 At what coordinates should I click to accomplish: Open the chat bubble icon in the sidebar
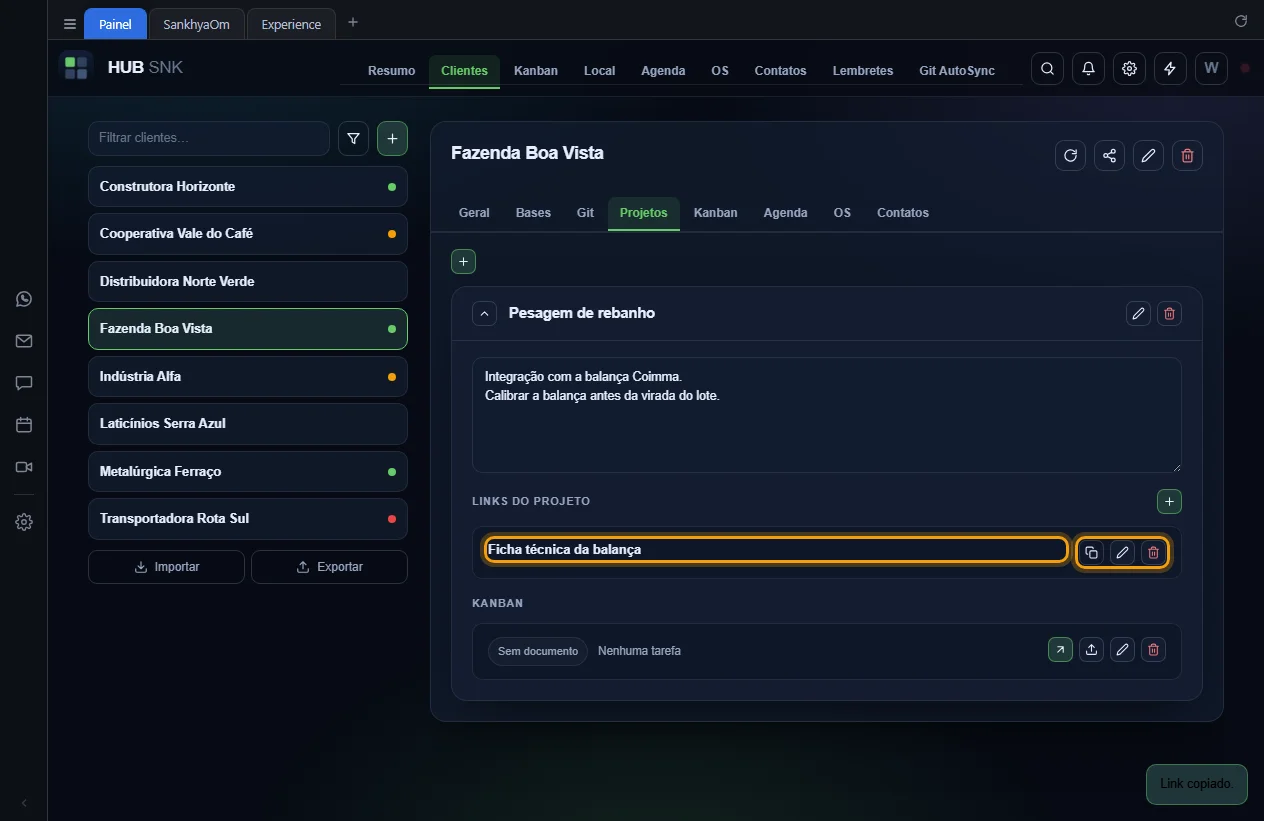pos(24,383)
